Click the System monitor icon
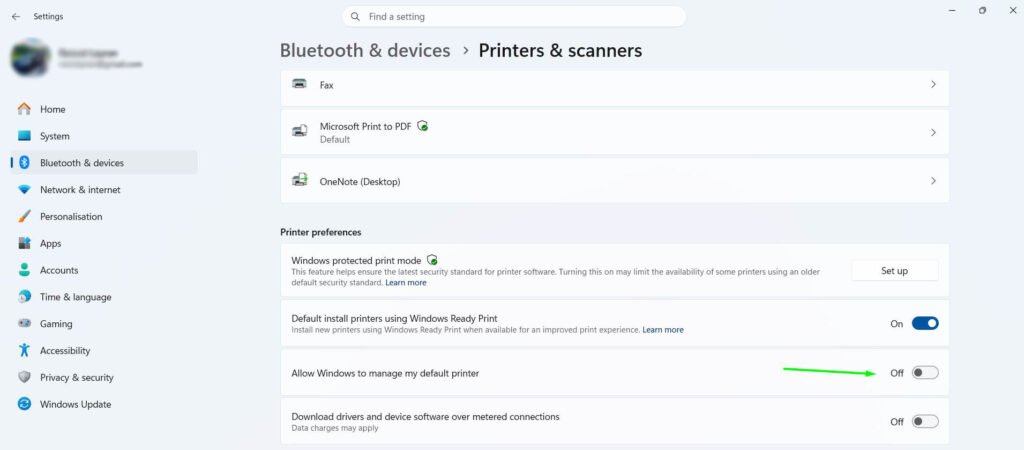 pos(24,136)
